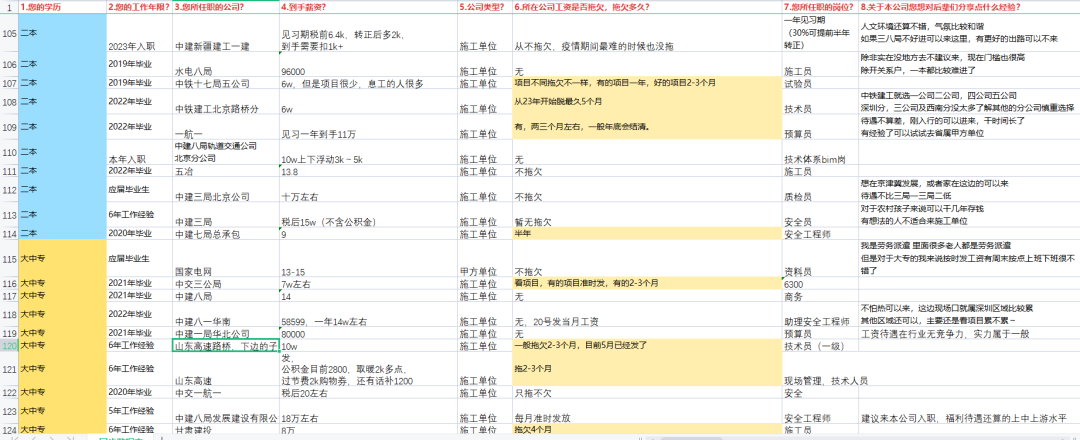
Task: Select cell '本年入职'
Action: pos(138,153)
